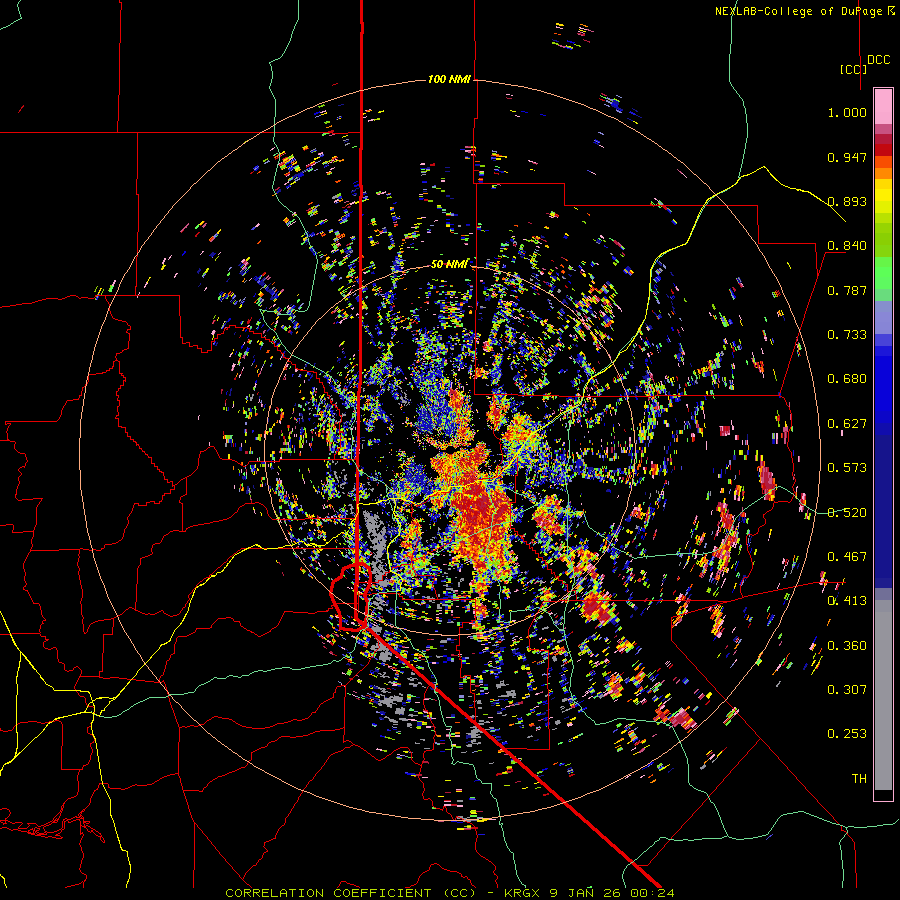
Task: Select the 0.947 legend value
Action: [x=847, y=157]
